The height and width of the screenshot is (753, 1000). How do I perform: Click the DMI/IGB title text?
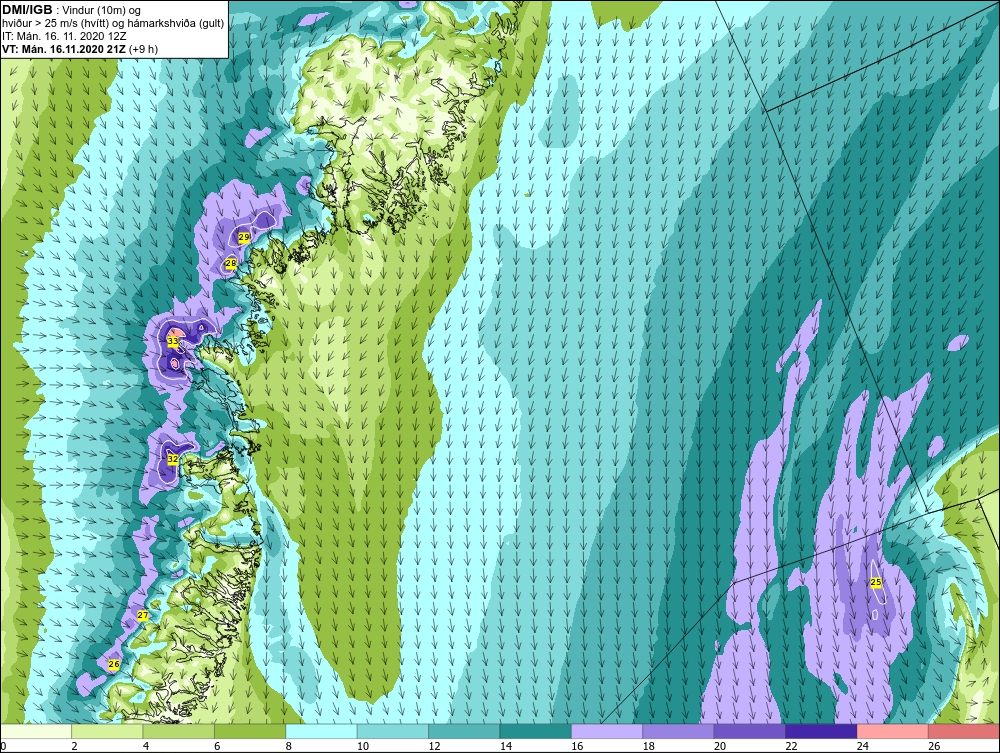click(27, 10)
